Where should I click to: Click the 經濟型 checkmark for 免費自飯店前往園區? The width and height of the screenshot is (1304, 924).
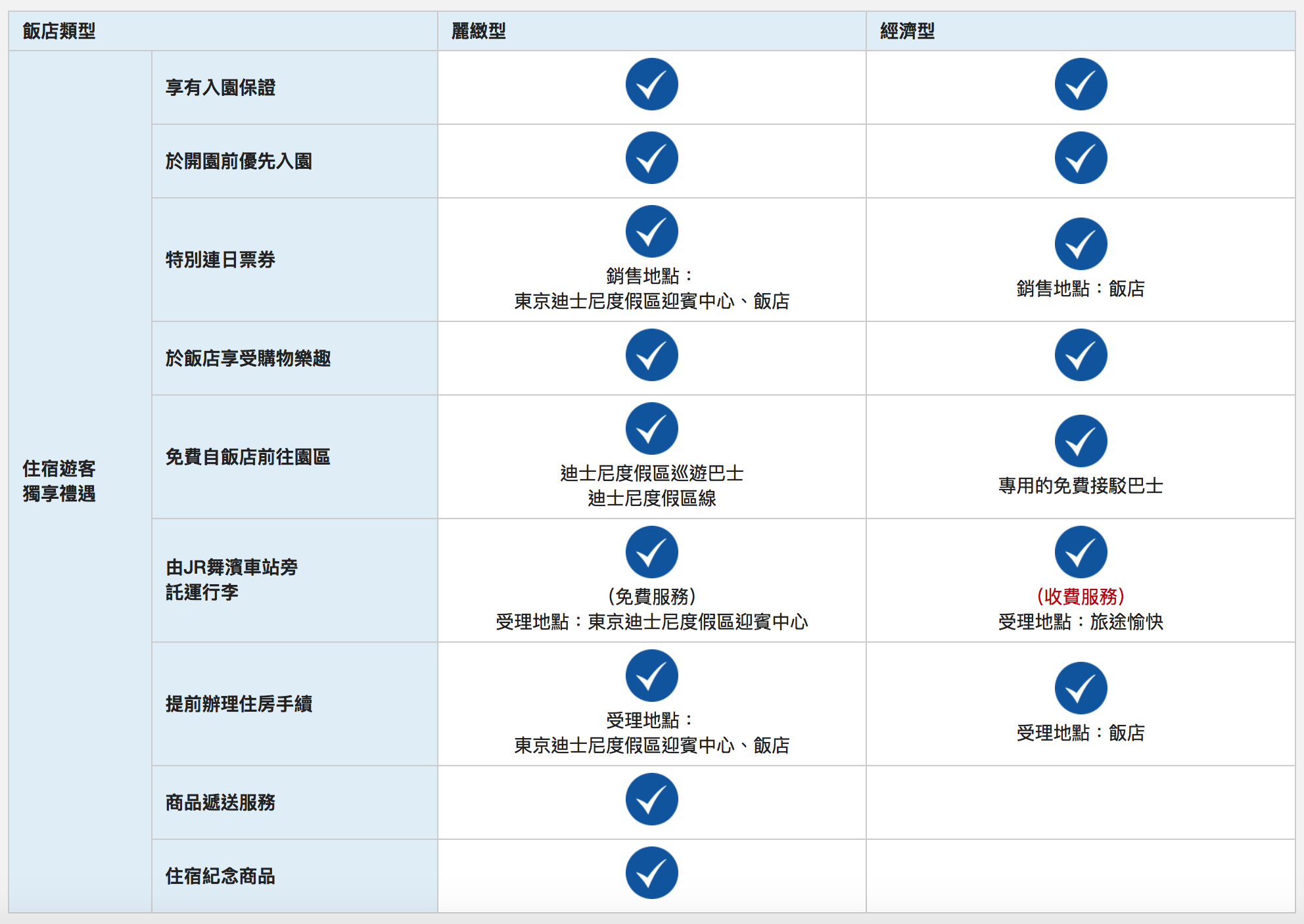1081,442
